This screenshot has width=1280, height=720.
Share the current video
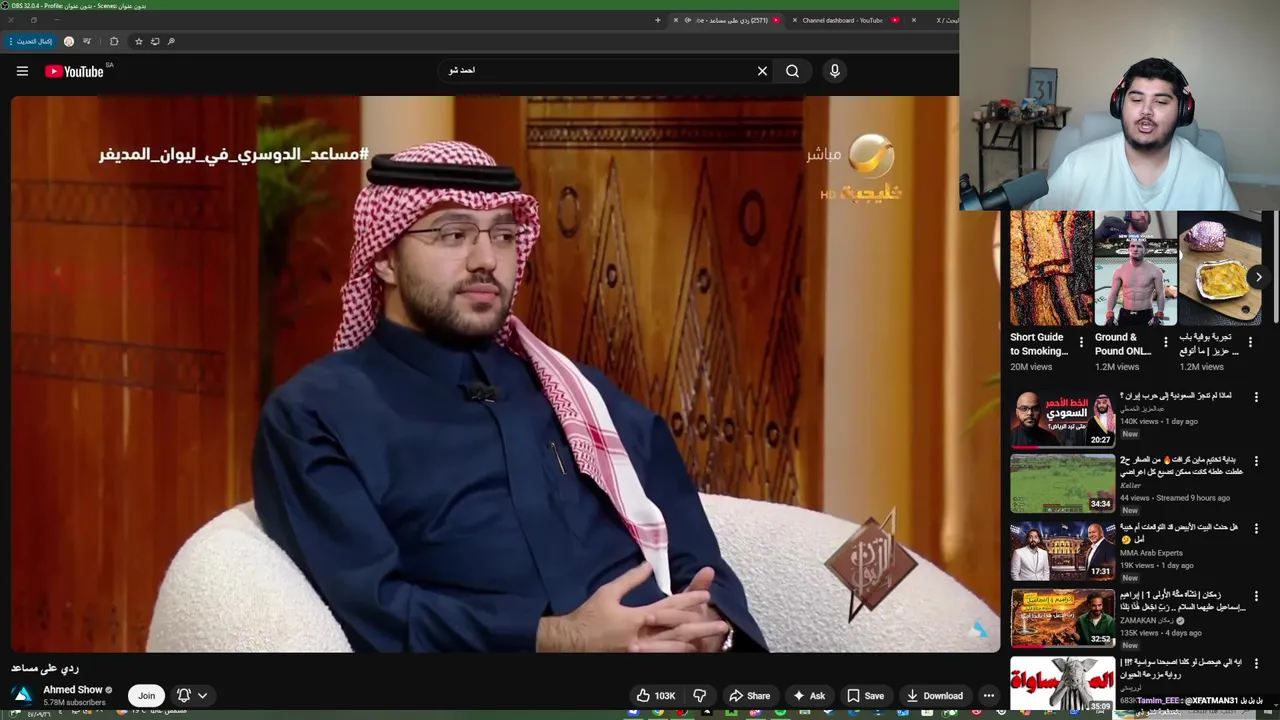750,696
